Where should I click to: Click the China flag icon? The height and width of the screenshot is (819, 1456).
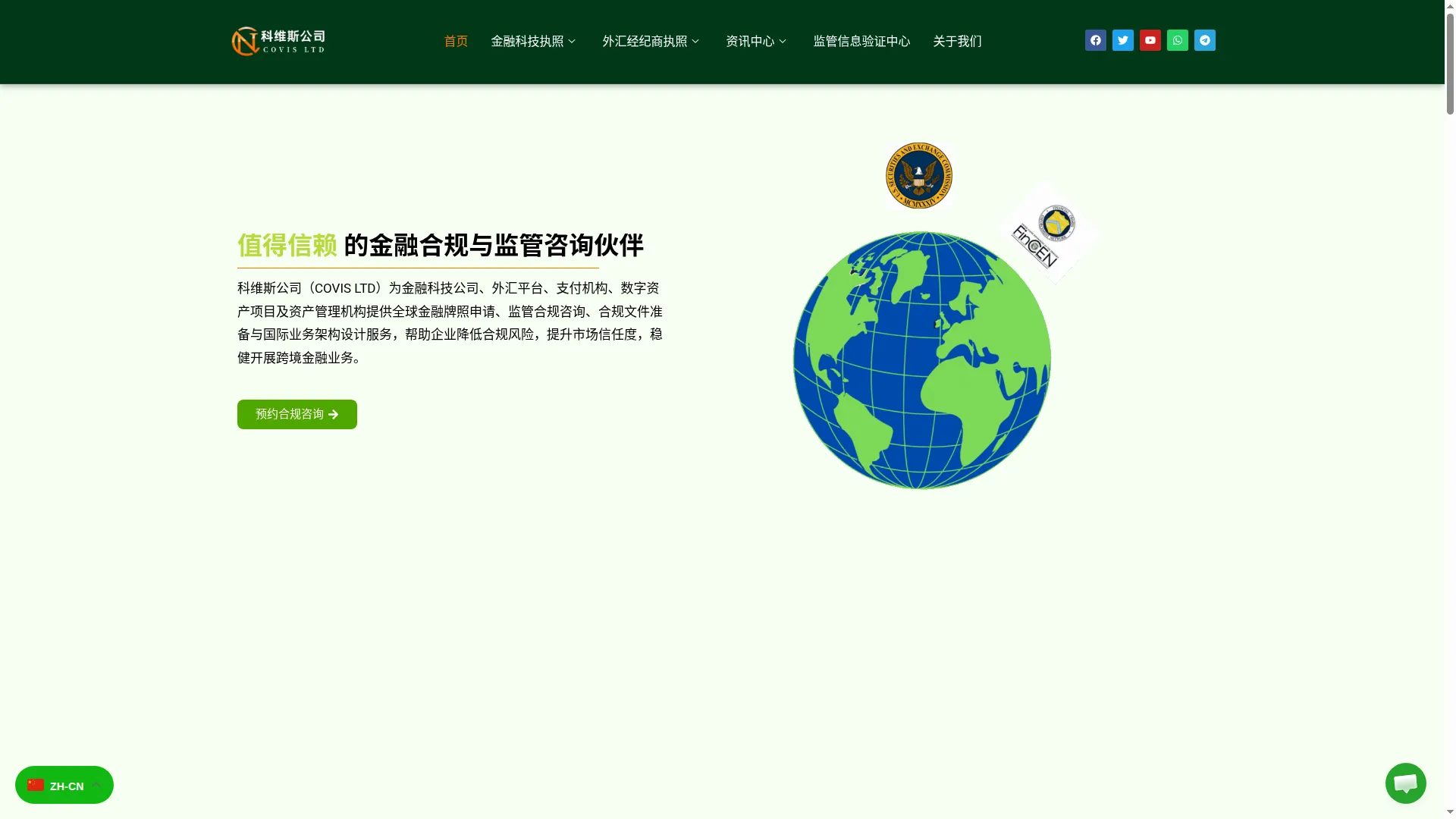(36, 785)
